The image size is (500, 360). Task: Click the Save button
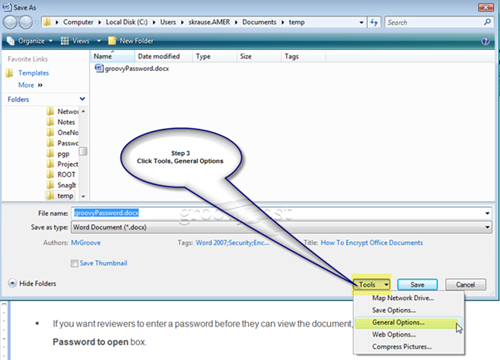tap(417, 285)
